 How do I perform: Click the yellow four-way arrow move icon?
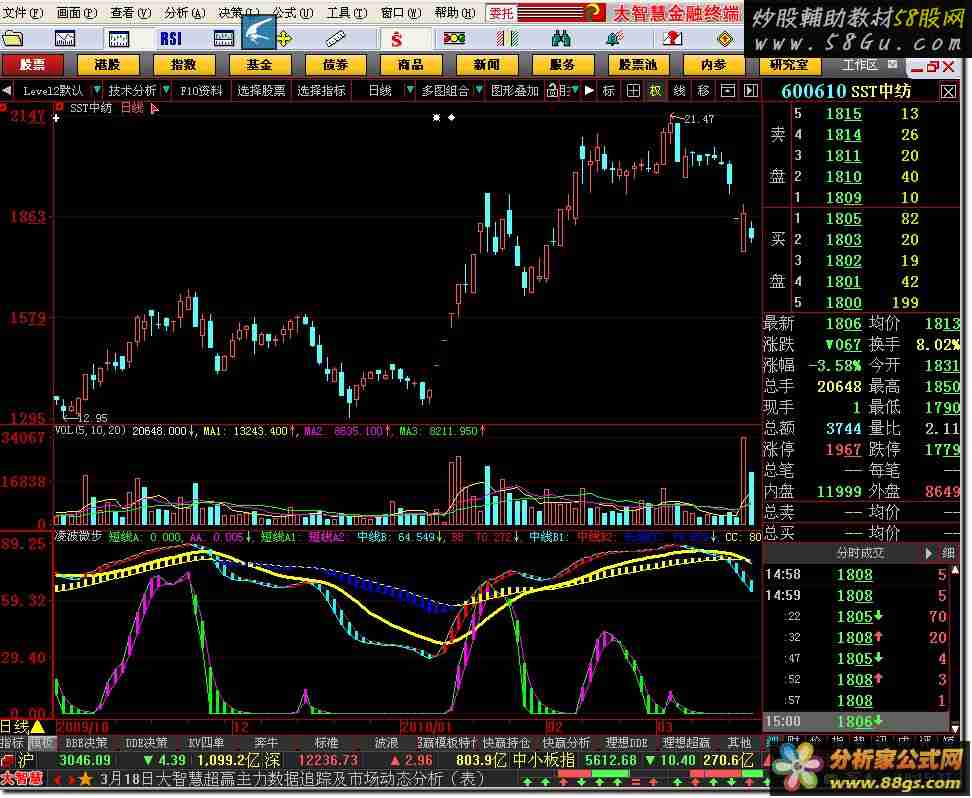pos(285,39)
